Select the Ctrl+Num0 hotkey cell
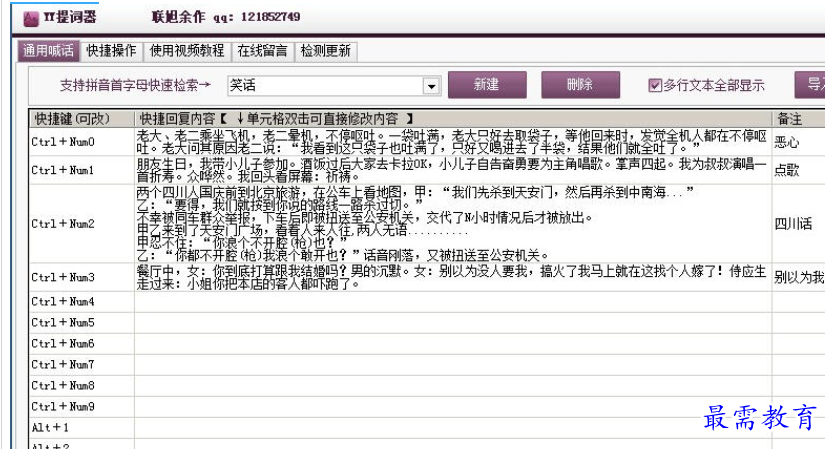 [x=82, y=142]
